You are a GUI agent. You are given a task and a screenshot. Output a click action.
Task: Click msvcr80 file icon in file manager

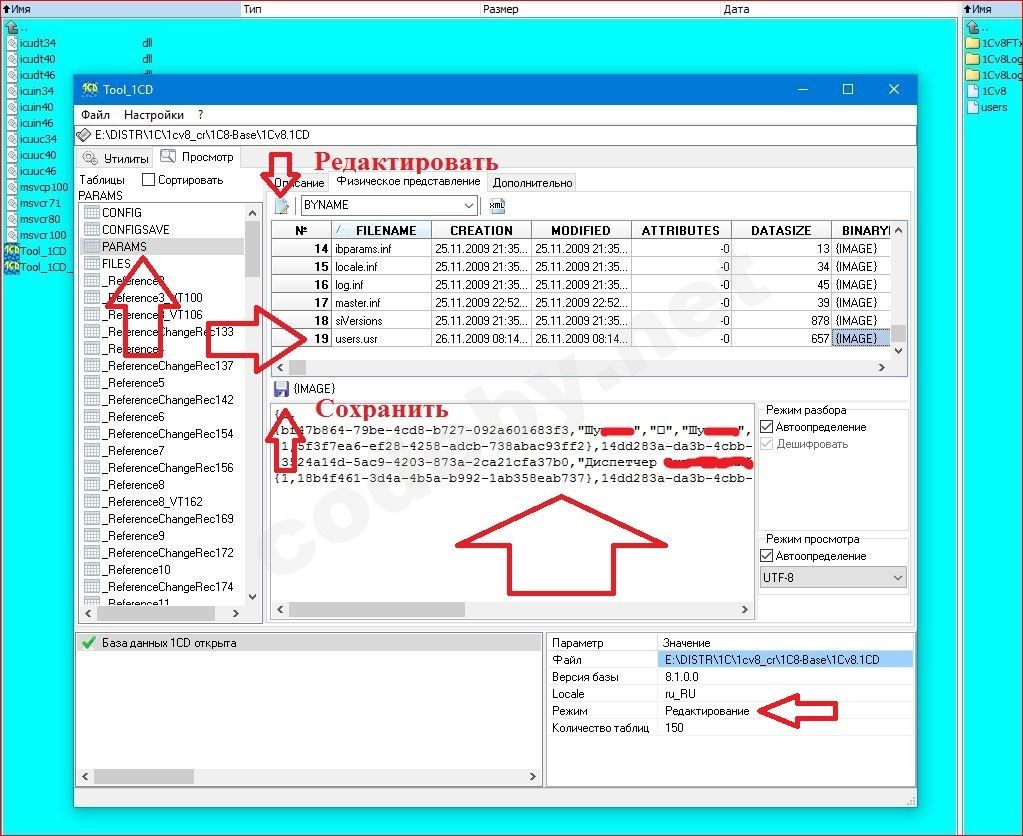(11, 219)
